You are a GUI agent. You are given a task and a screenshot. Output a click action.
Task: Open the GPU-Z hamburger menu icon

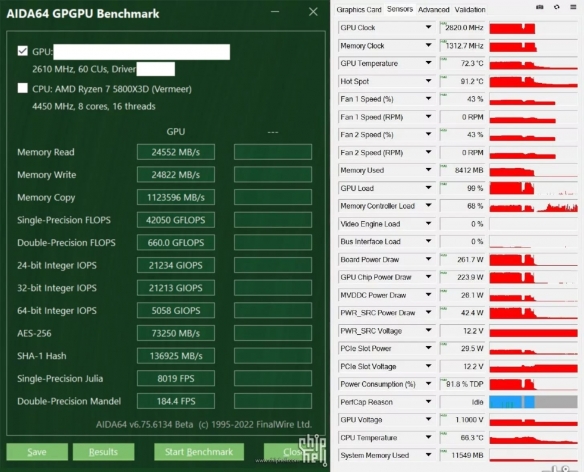click(x=573, y=7)
